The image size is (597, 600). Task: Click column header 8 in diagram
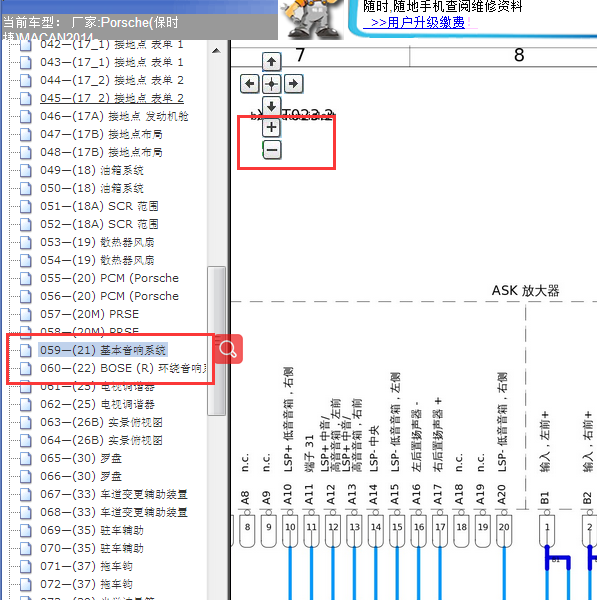[x=519, y=55]
